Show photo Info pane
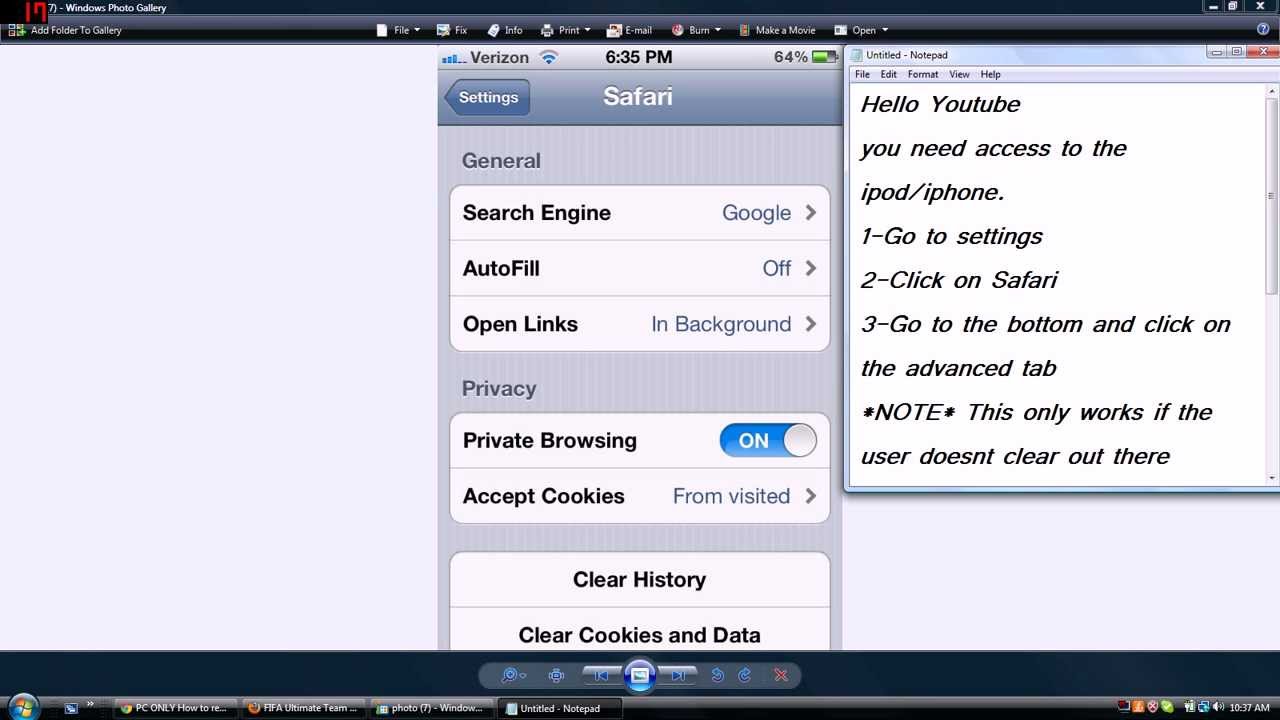The image size is (1280, 720). (x=505, y=30)
